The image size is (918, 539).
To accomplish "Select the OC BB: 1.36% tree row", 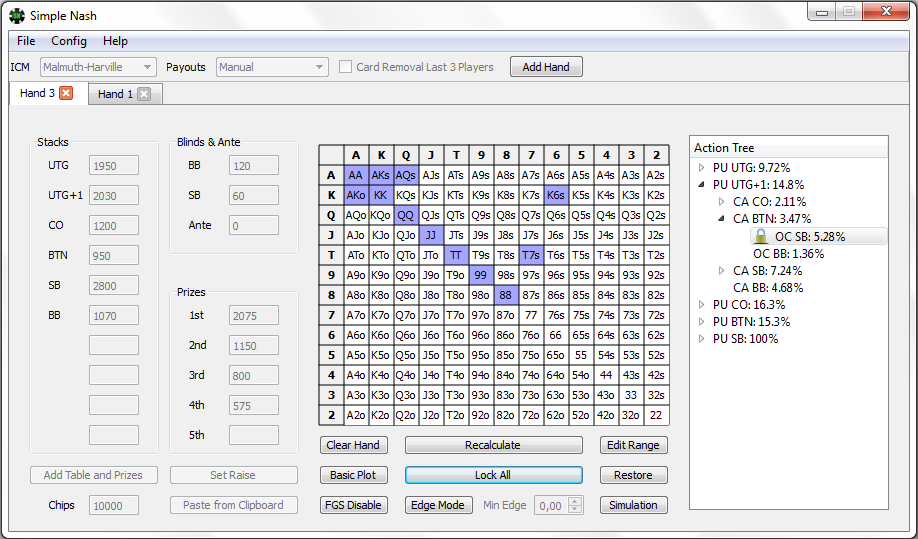I will pyautogui.click(x=789, y=254).
